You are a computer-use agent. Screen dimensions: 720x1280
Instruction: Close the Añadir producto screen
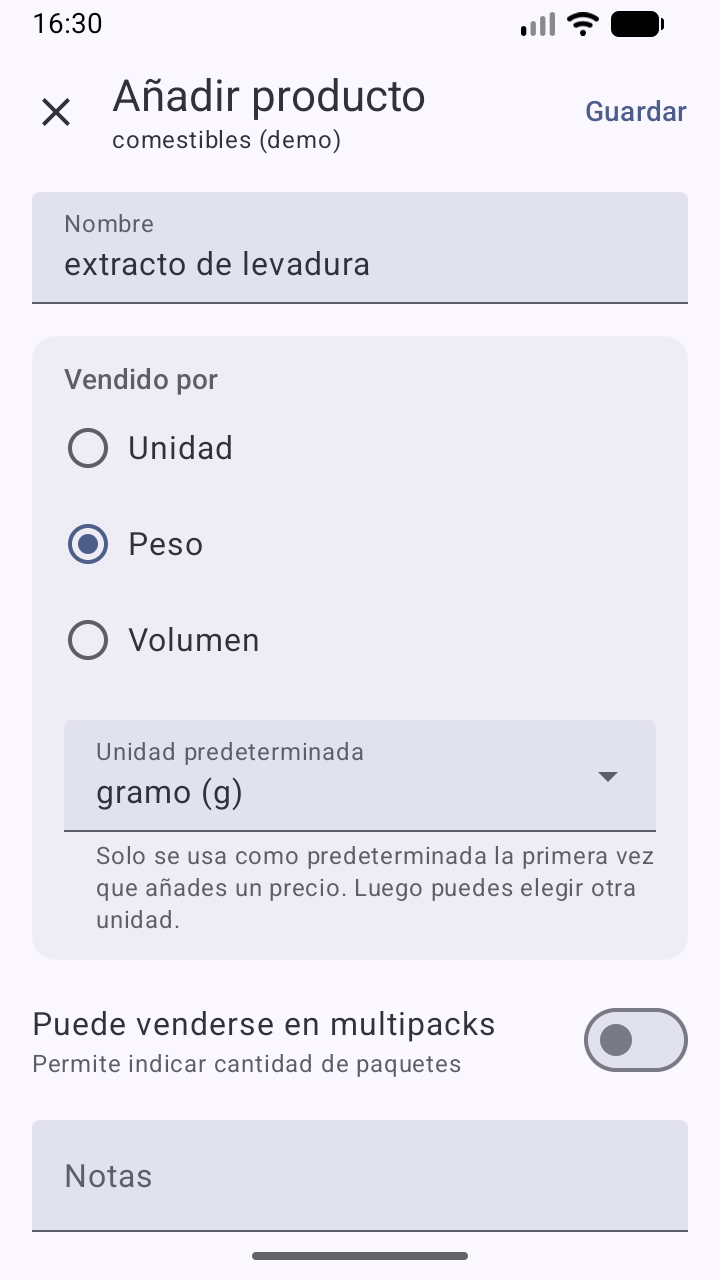(56, 112)
